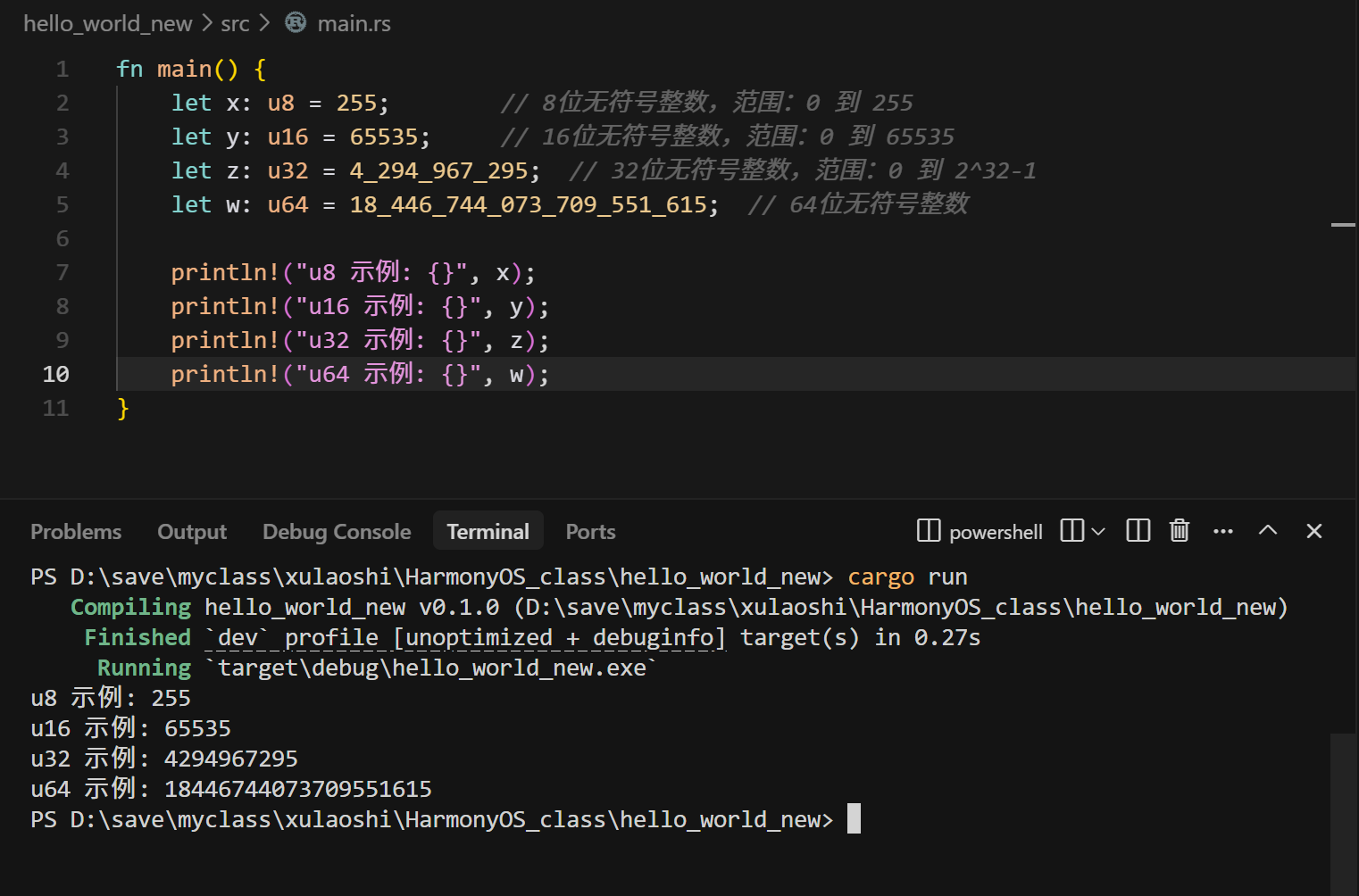
Task: Click line number 10 in gutter
Action: [x=55, y=374]
